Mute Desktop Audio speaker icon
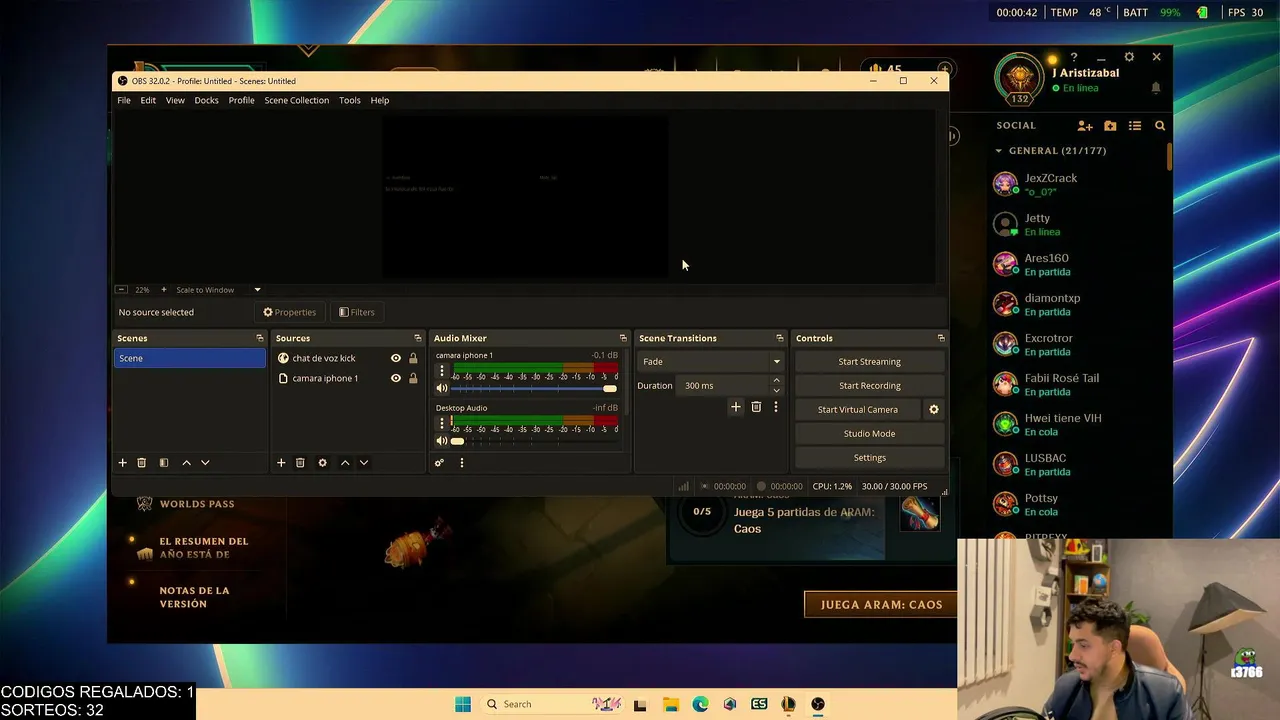 pyautogui.click(x=442, y=441)
